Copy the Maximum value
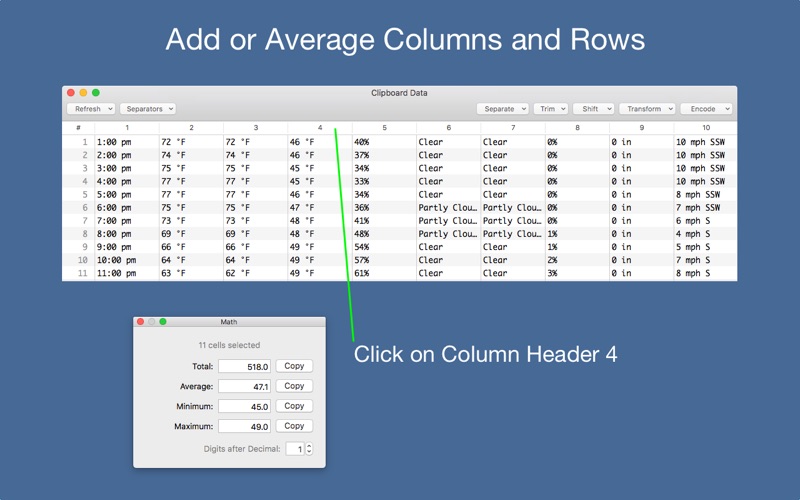800x500 pixels. [x=294, y=426]
